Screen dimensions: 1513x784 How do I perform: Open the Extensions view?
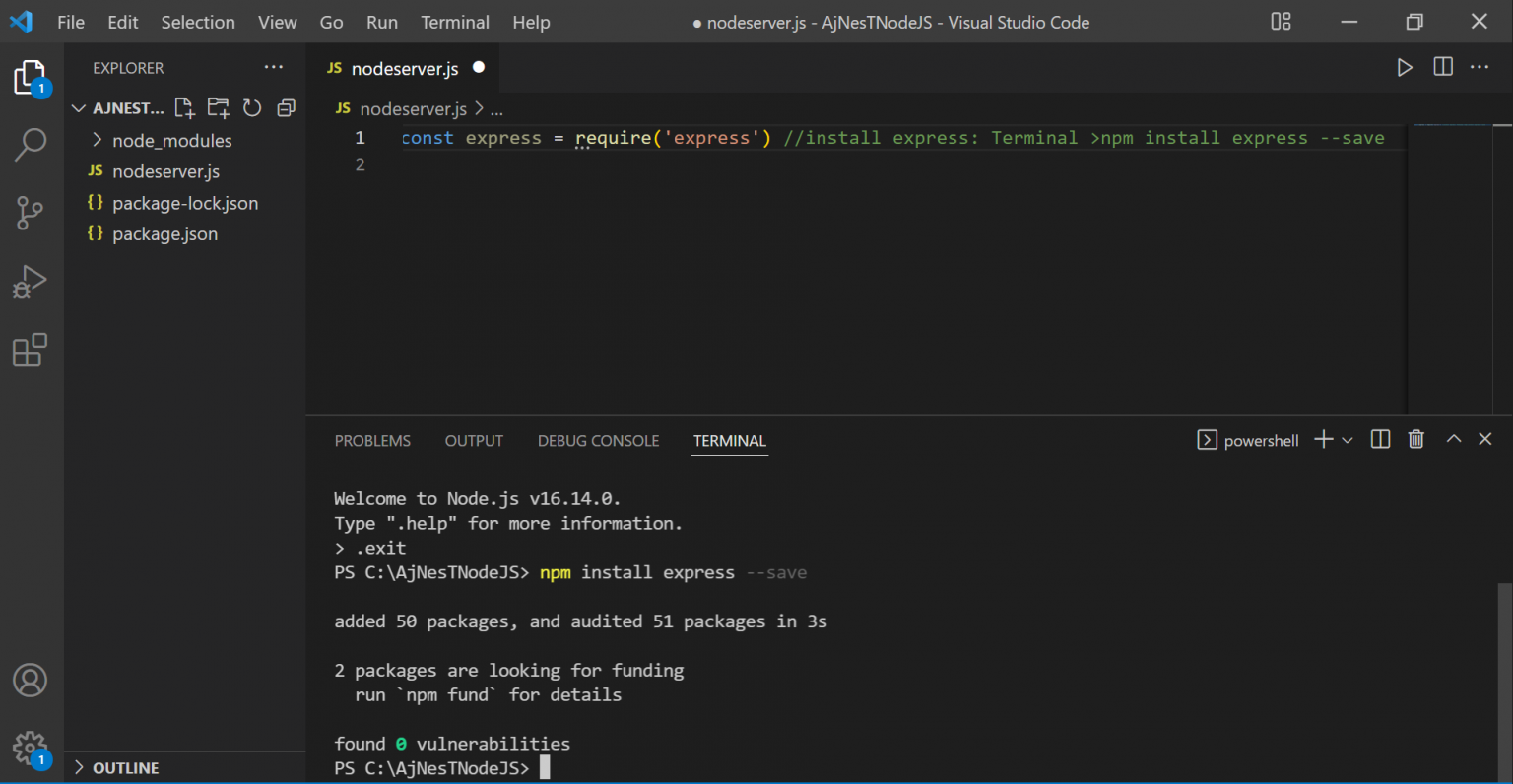[x=30, y=351]
